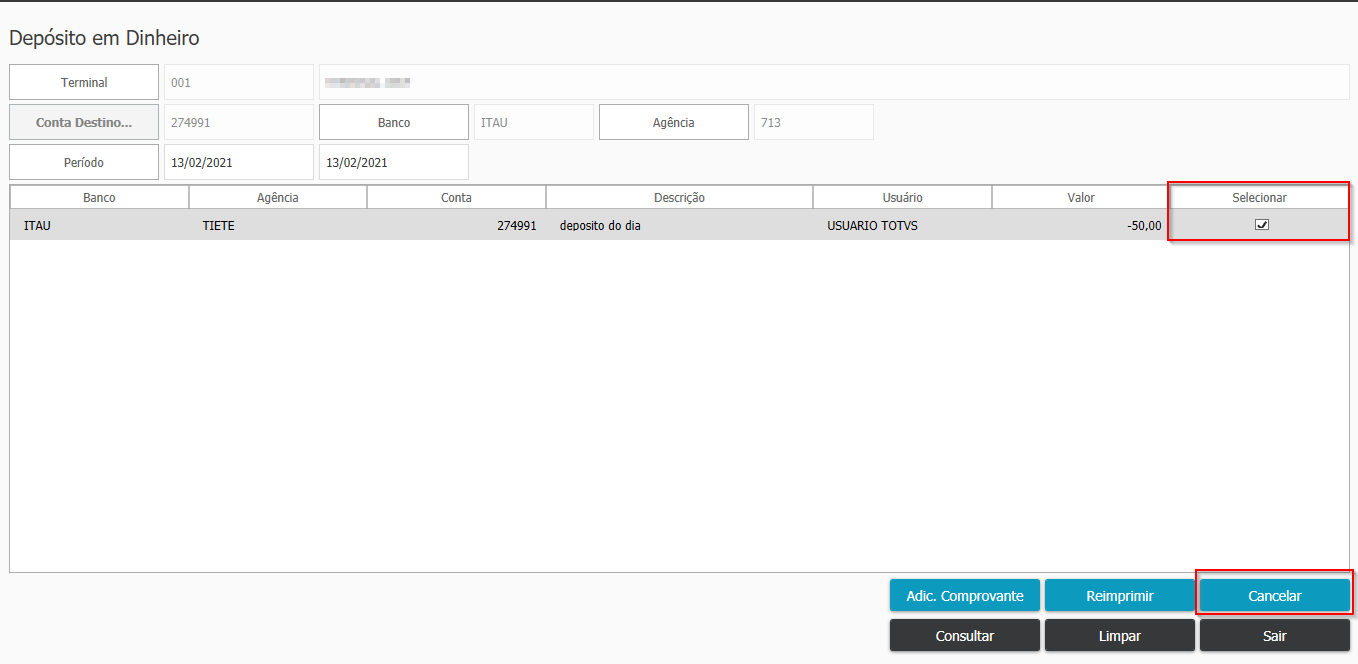Click the Reimprimir button
The image size is (1358, 664).
click(1120, 595)
